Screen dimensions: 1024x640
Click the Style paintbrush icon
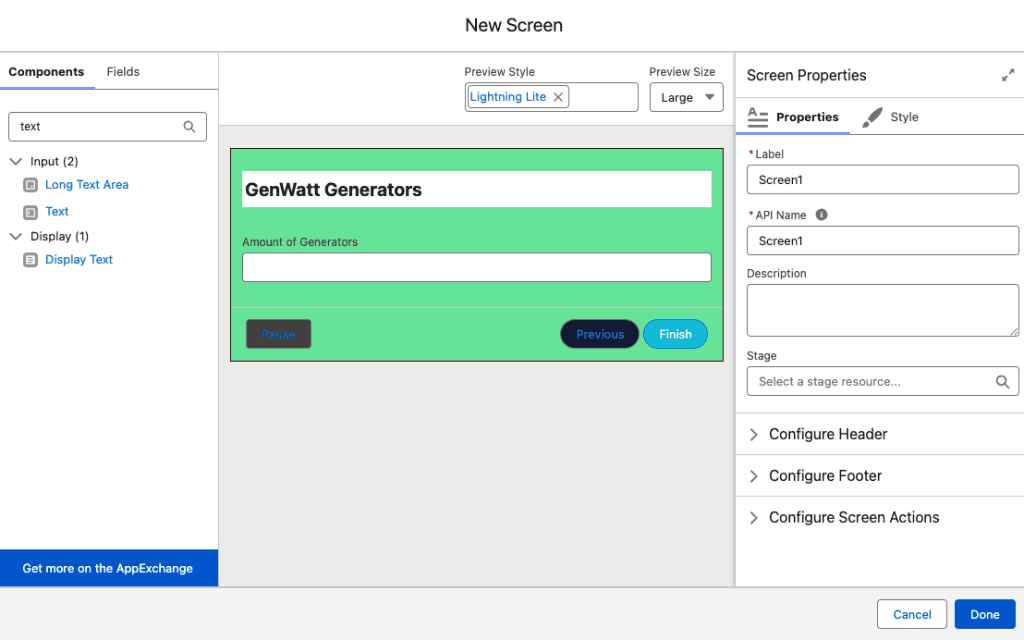[872, 117]
